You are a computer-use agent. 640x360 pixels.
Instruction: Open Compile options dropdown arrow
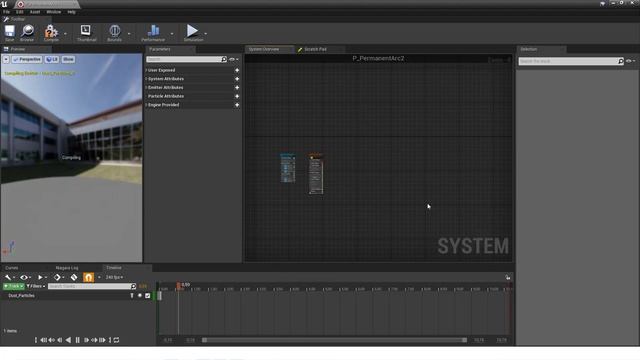pos(65,34)
